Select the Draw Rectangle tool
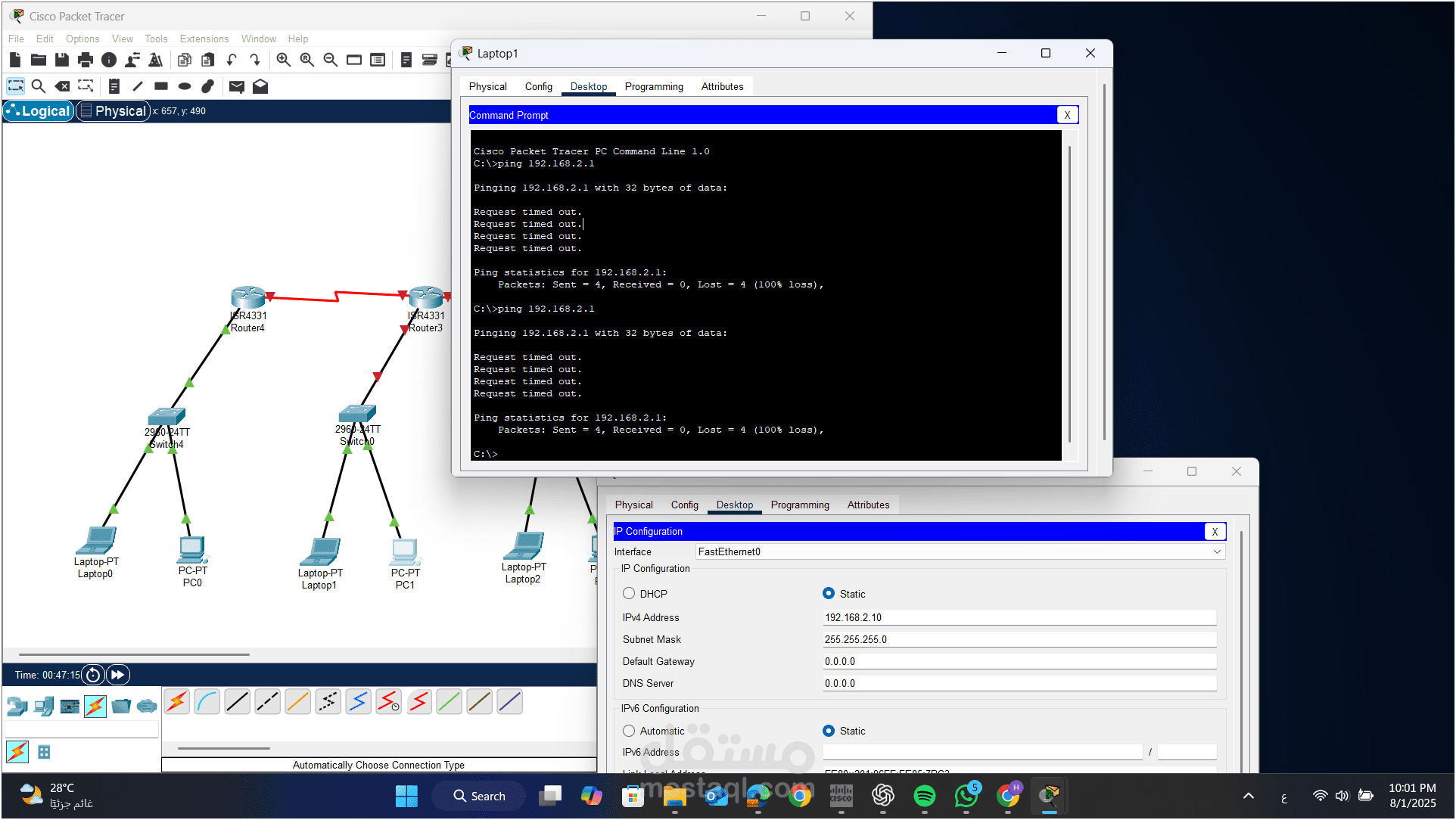The image size is (1456, 820). 161,86
